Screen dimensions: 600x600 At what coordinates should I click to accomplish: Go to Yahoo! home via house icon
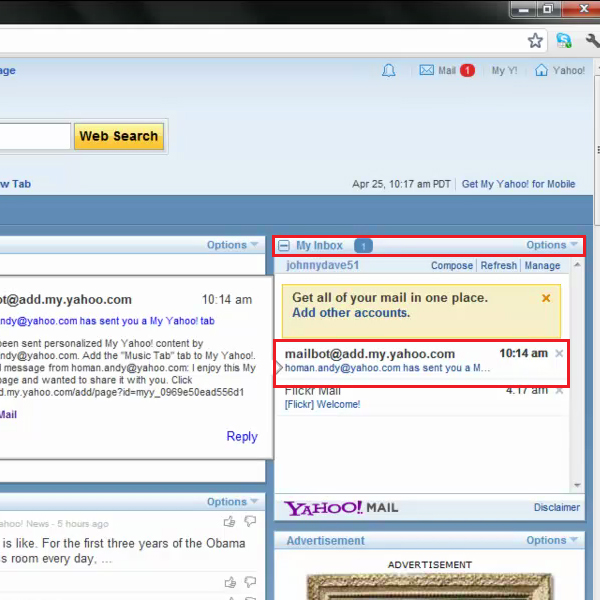click(x=541, y=70)
